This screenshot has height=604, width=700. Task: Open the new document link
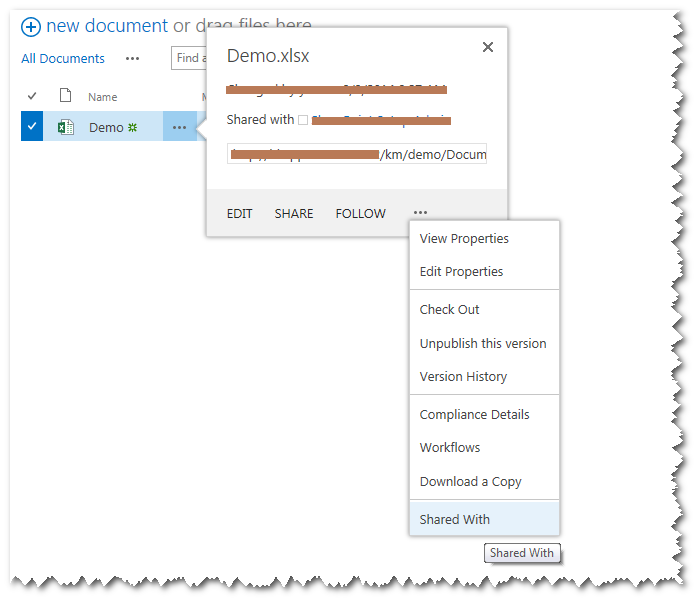[107, 25]
